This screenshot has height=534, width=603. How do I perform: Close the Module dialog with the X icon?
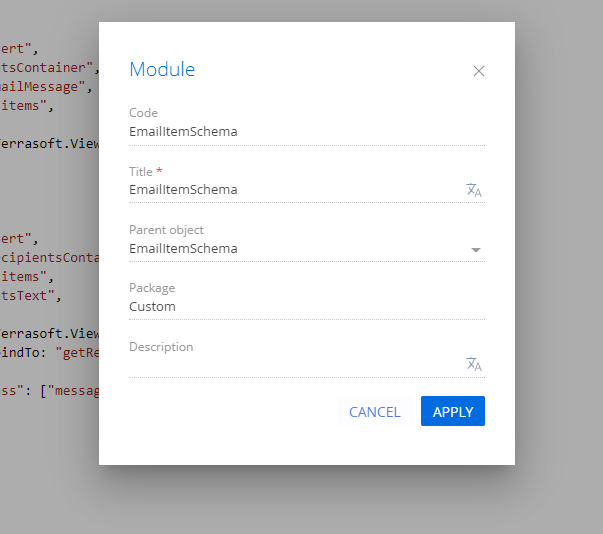click(x=478, y=71)
